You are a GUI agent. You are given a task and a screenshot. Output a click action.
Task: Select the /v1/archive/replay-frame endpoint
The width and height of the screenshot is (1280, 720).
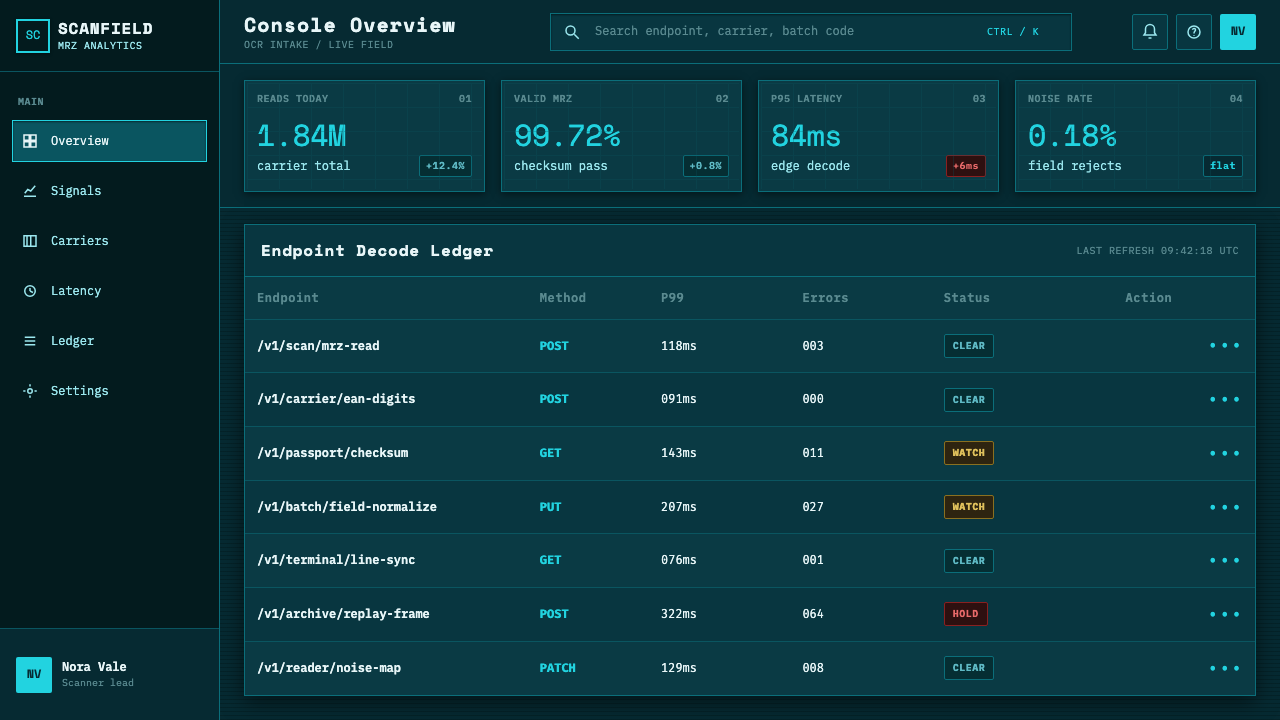343,614
